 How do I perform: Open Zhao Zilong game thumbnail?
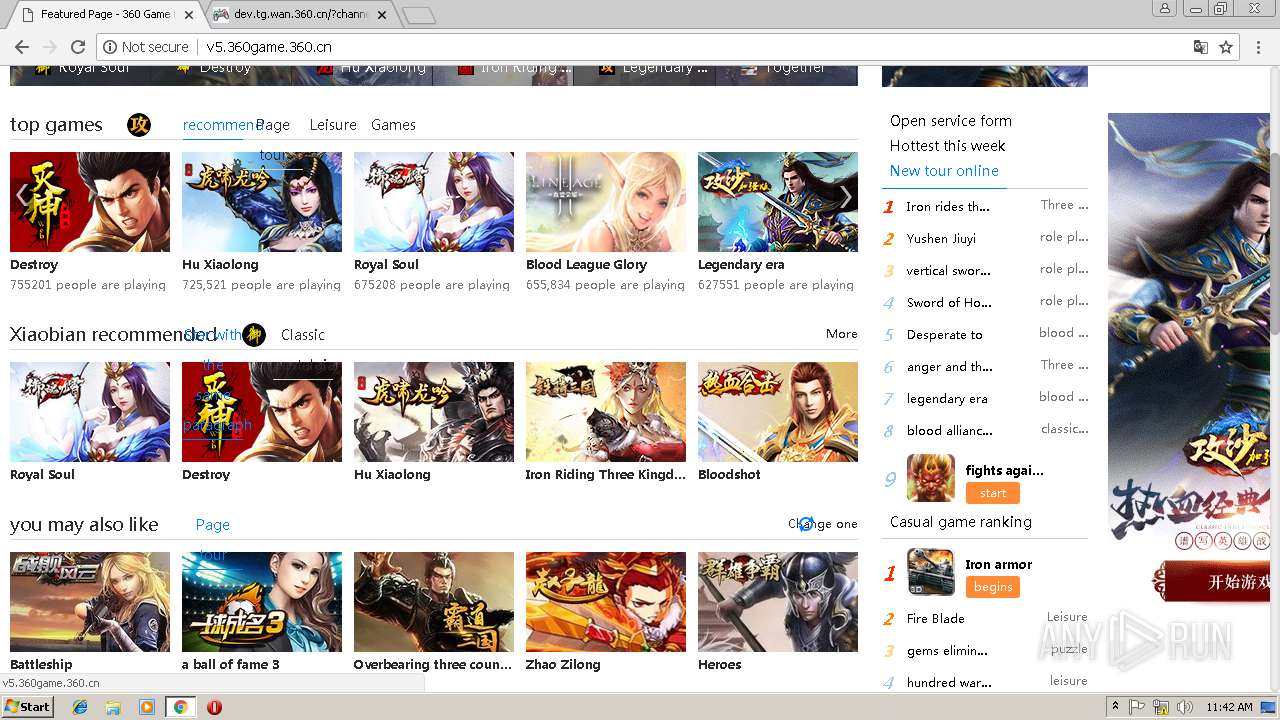(x=606, y=602)
